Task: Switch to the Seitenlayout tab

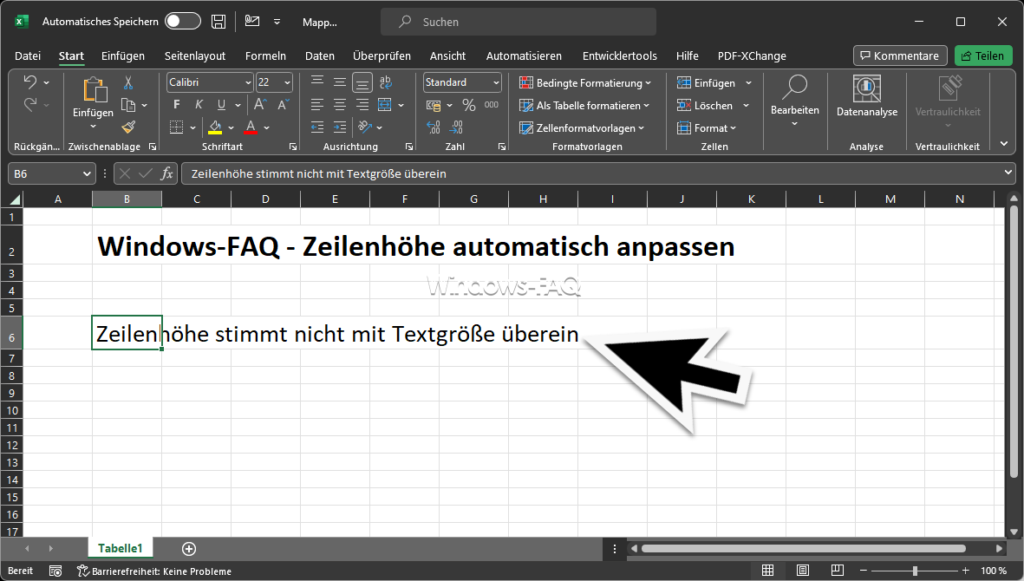Action: [195, 56]
